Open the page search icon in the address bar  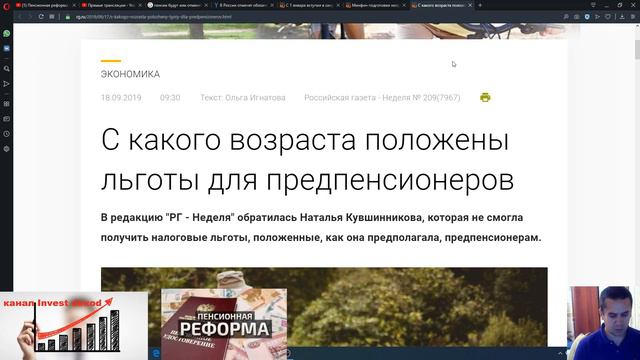click(x=566, y=17)
